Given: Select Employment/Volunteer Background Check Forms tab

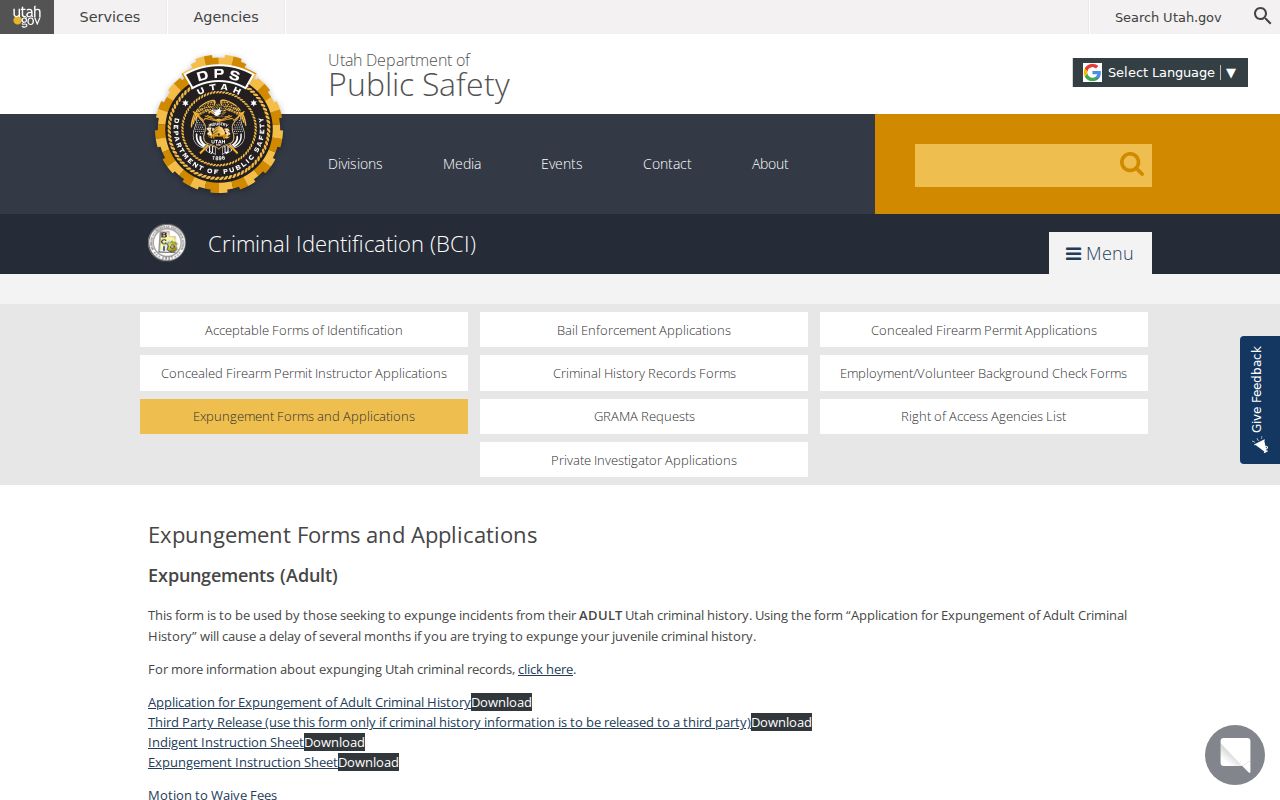Looking at the screenshot, I should pyautogui.click(x=984, y=373).
